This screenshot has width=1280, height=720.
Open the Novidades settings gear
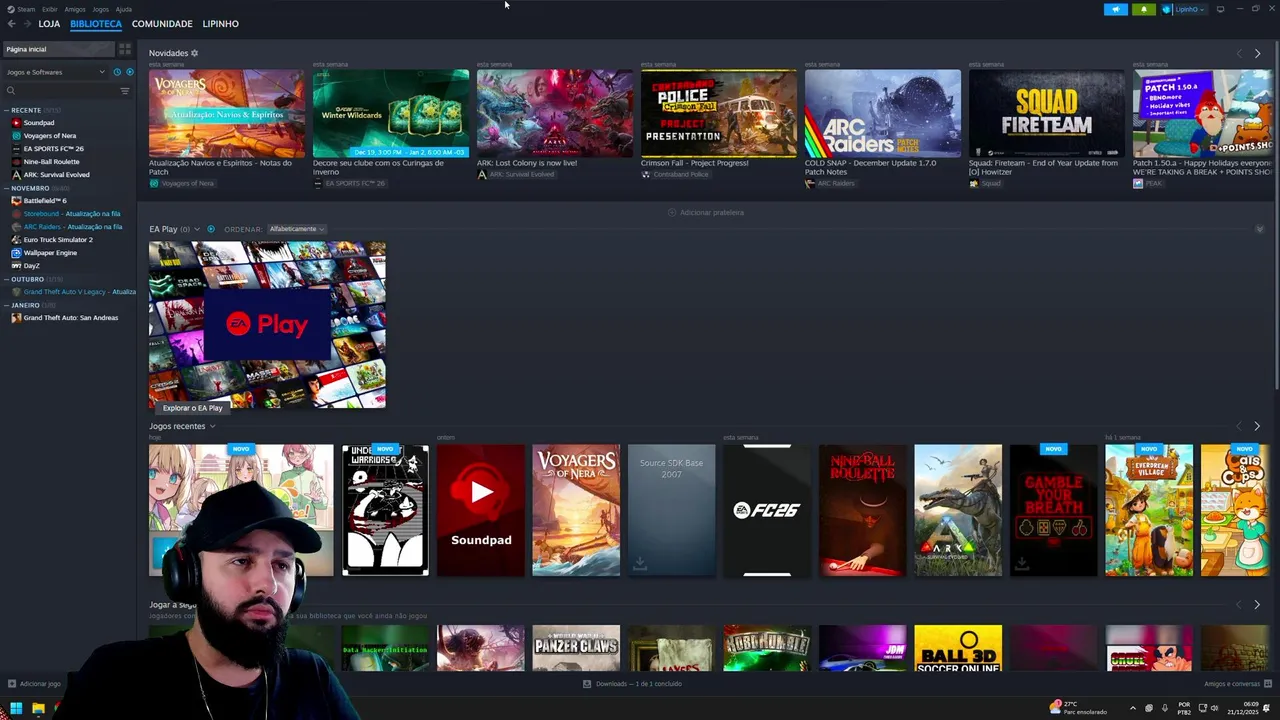(195, 53)
